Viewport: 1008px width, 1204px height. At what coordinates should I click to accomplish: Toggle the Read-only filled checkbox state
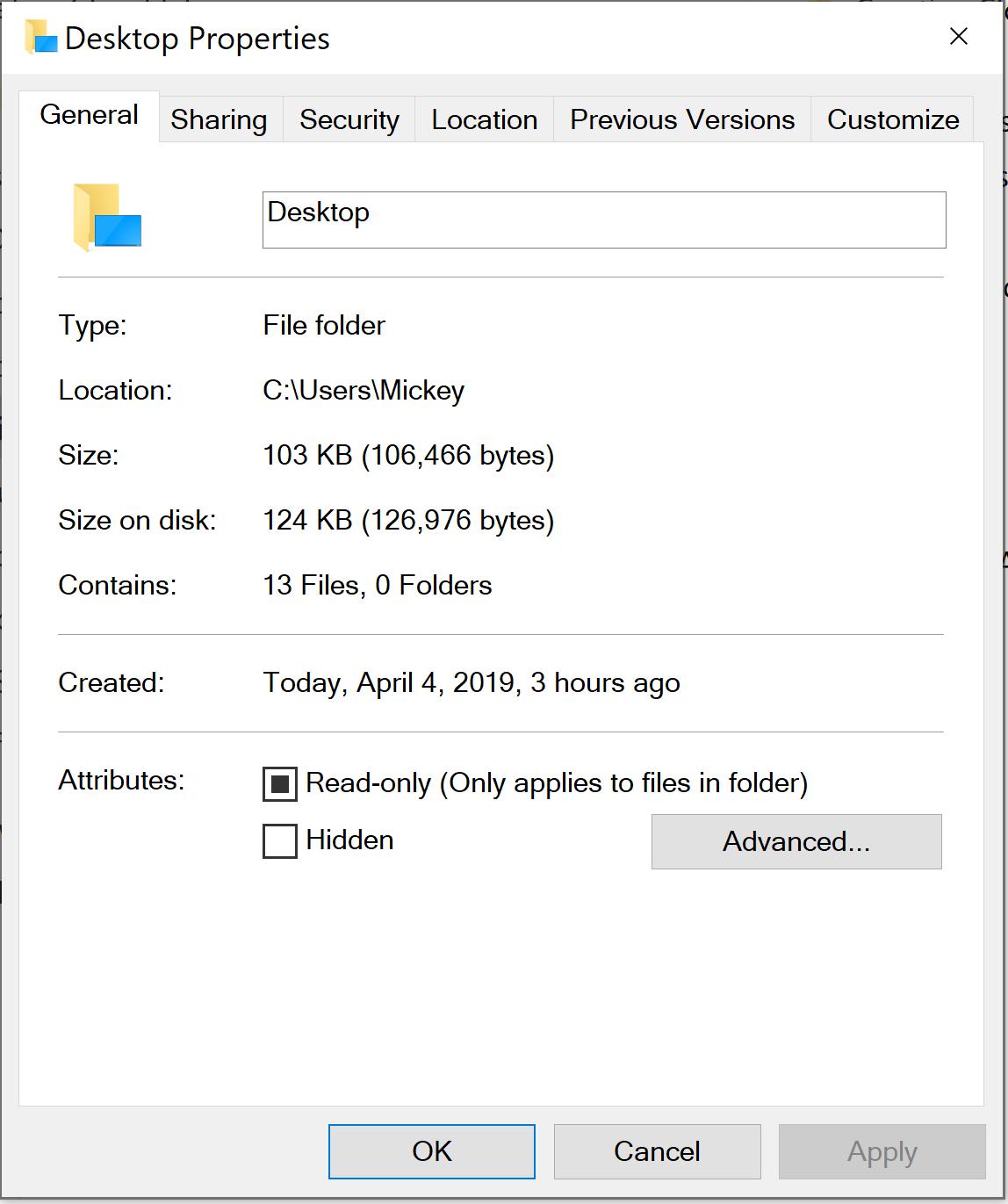(x=277, y=784)
